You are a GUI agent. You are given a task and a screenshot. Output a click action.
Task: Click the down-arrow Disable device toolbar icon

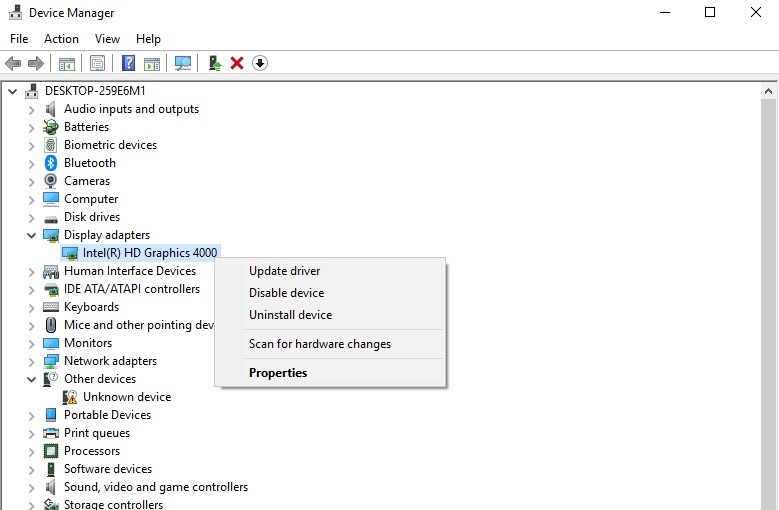coord(260,63)
